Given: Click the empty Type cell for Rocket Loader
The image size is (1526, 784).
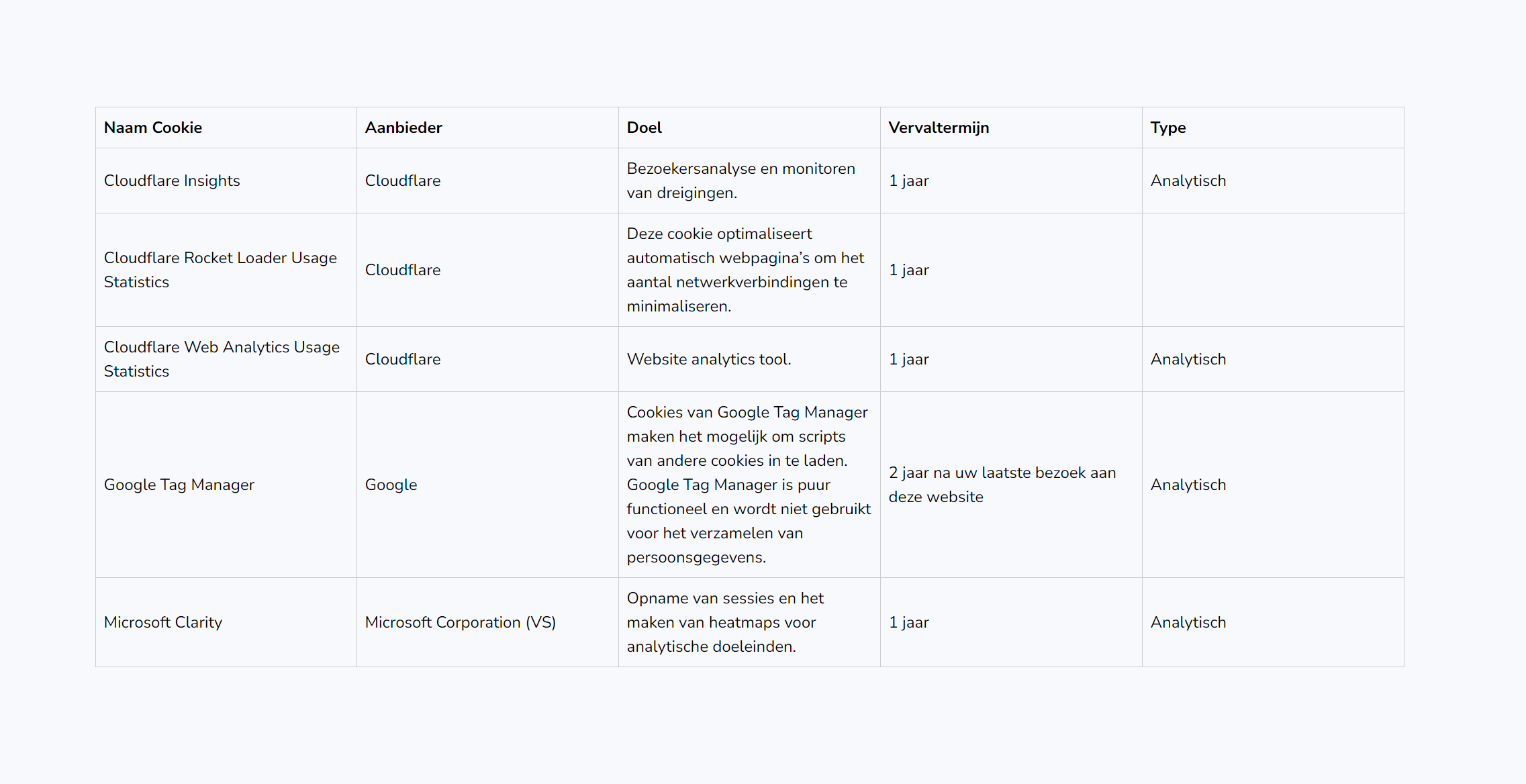Looking at the screenshot, I should [1273, 270].
